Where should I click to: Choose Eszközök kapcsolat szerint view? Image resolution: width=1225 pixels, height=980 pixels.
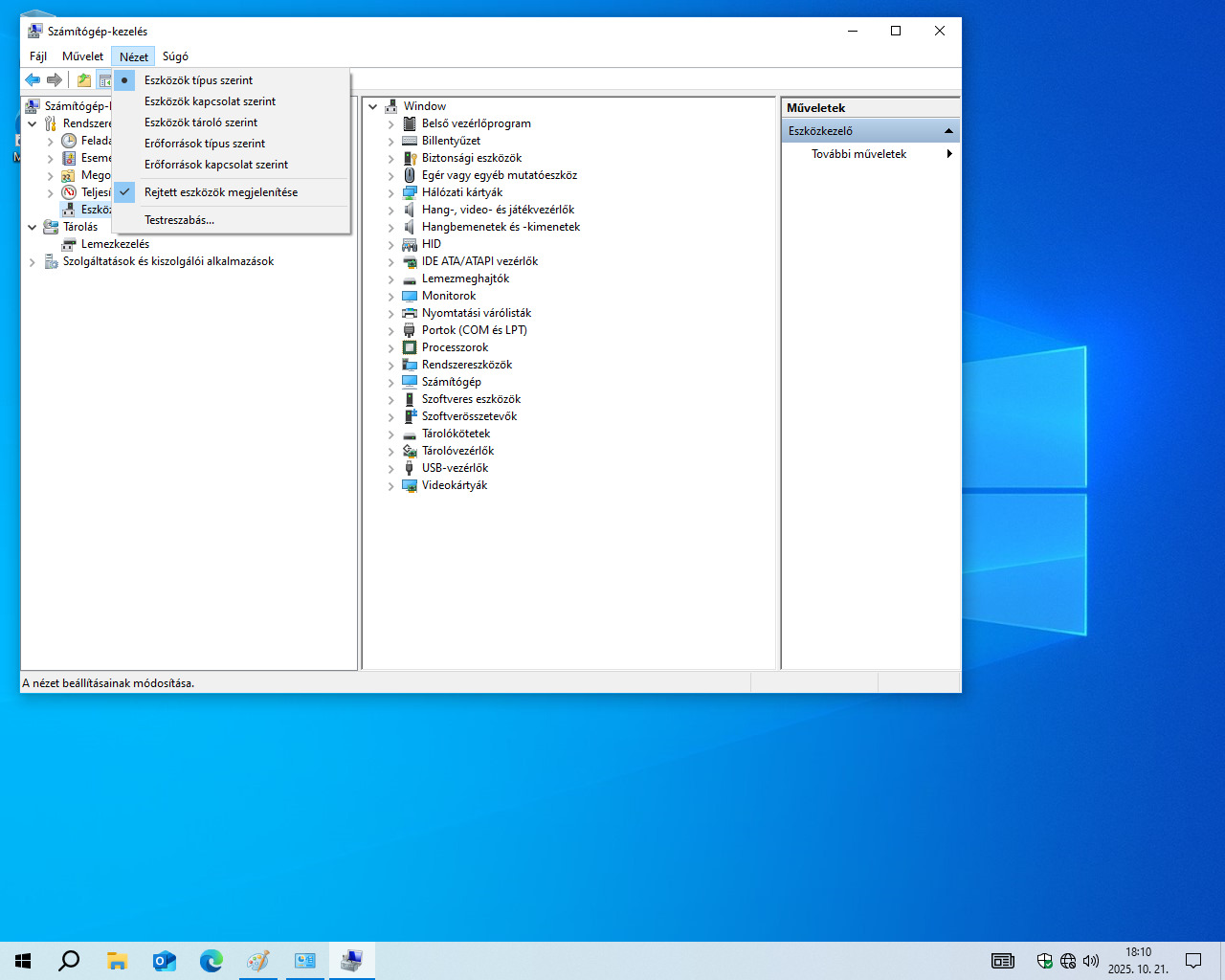(231, 101)
